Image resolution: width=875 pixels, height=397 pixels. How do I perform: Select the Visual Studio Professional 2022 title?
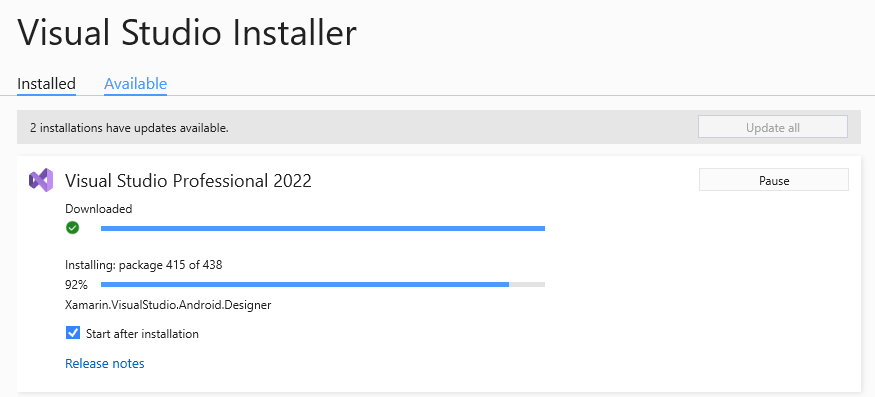[x=188, y=181]
